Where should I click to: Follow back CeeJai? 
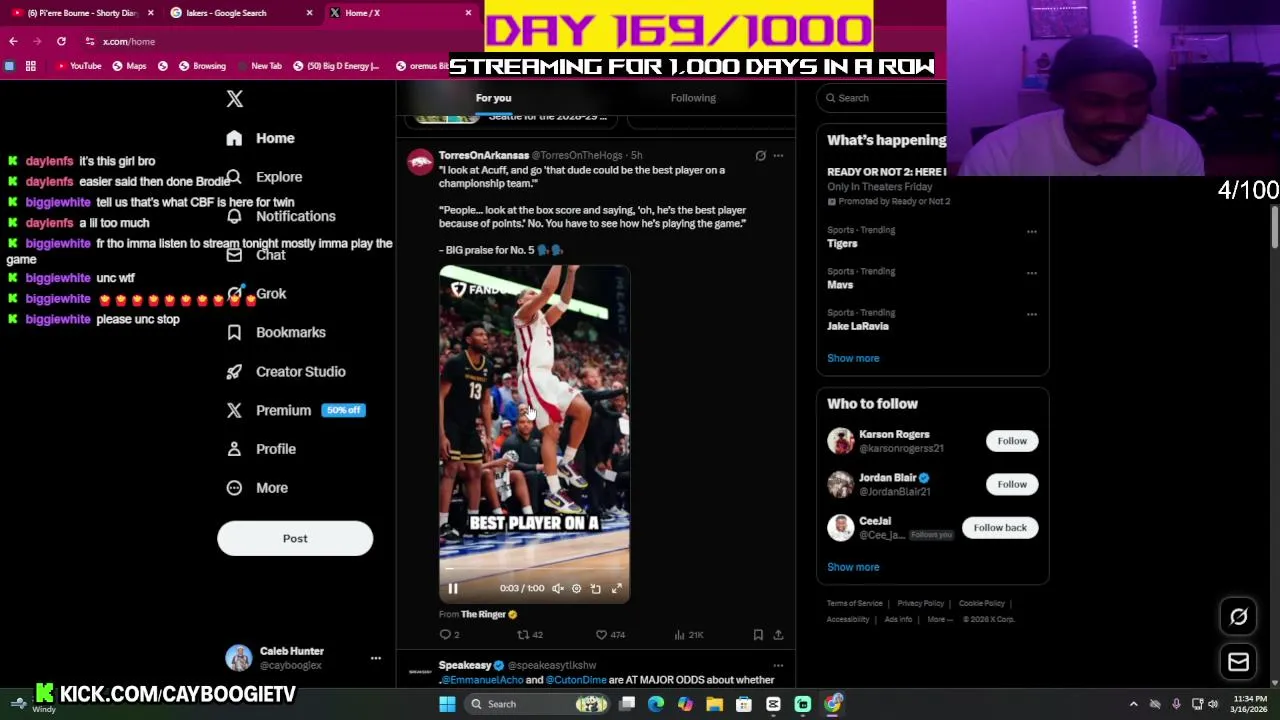tap(1000, 527)
